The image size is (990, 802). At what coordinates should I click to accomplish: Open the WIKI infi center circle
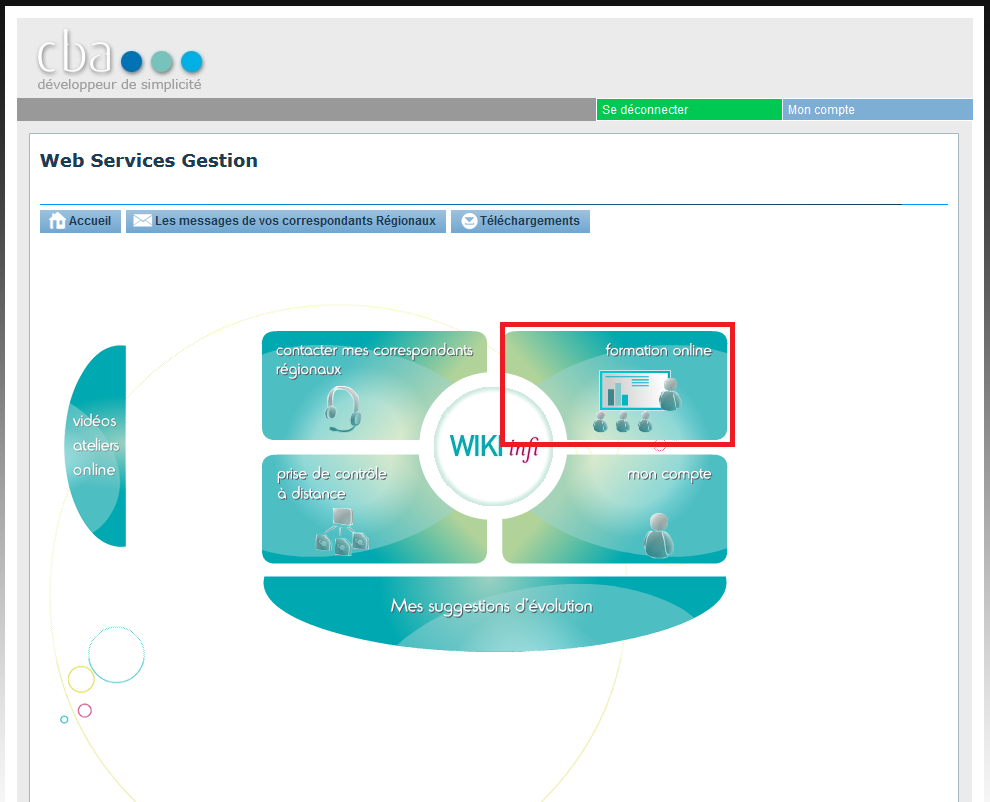click(493, 446)
